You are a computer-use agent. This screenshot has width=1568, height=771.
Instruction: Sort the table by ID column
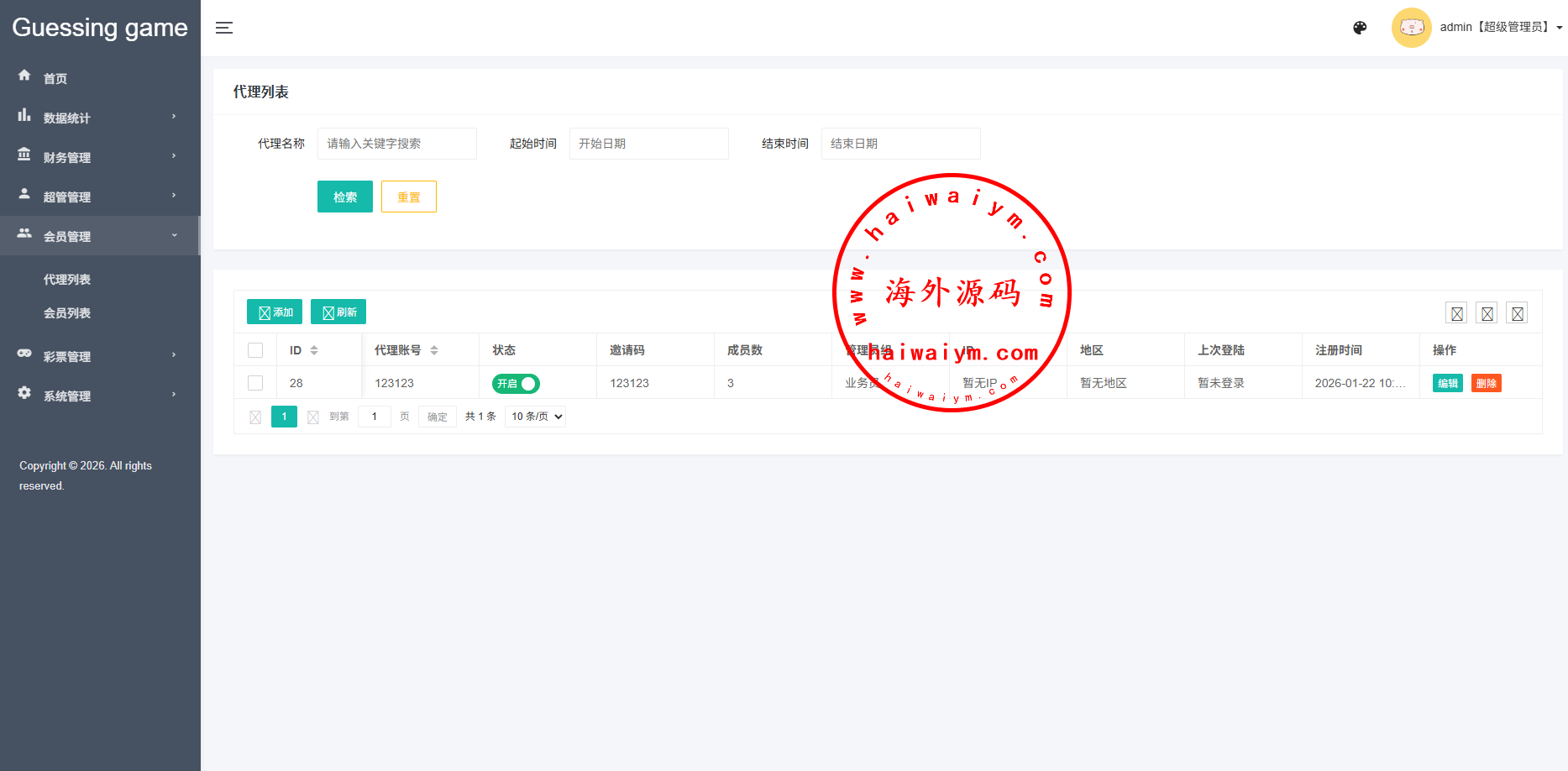(313, 350)
